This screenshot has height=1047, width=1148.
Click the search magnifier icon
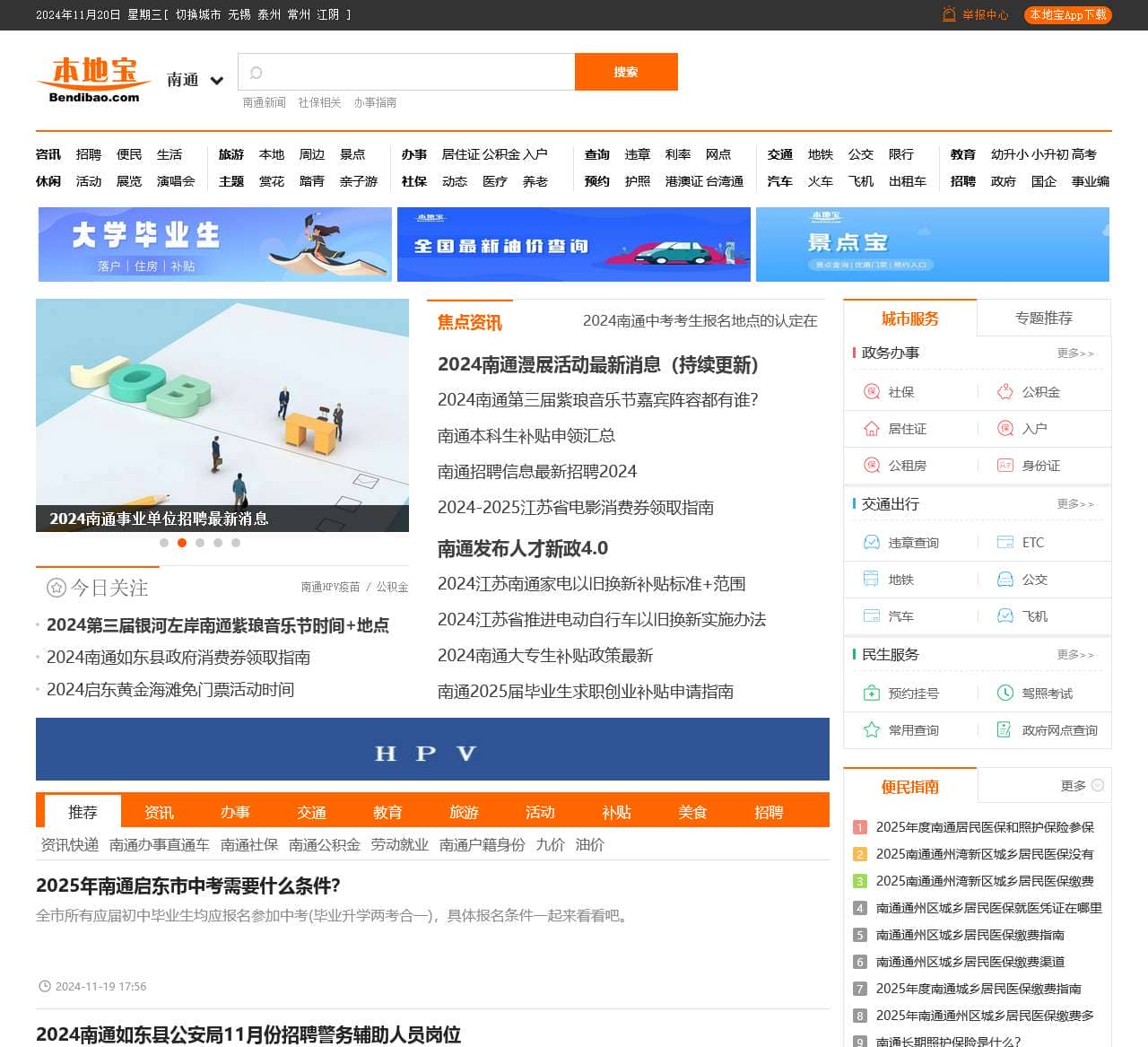(x=256, y=73)
